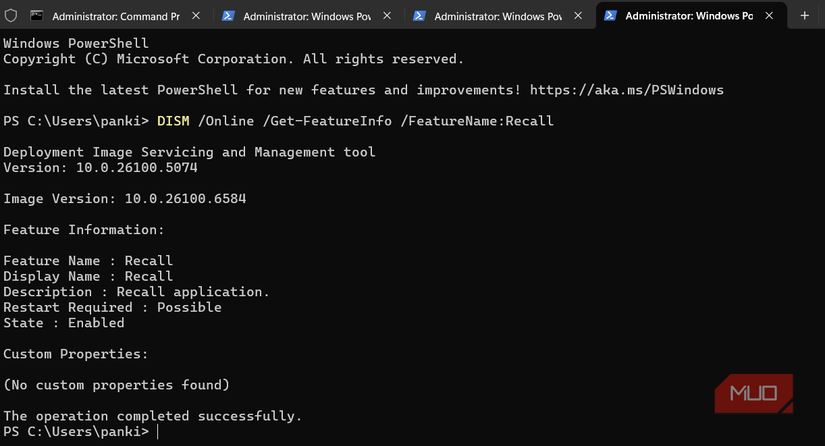Viewport: 825px width, 446px height.
Task: Switch to the Administrator: Command Prompt tab
Action: click(115, 16)
